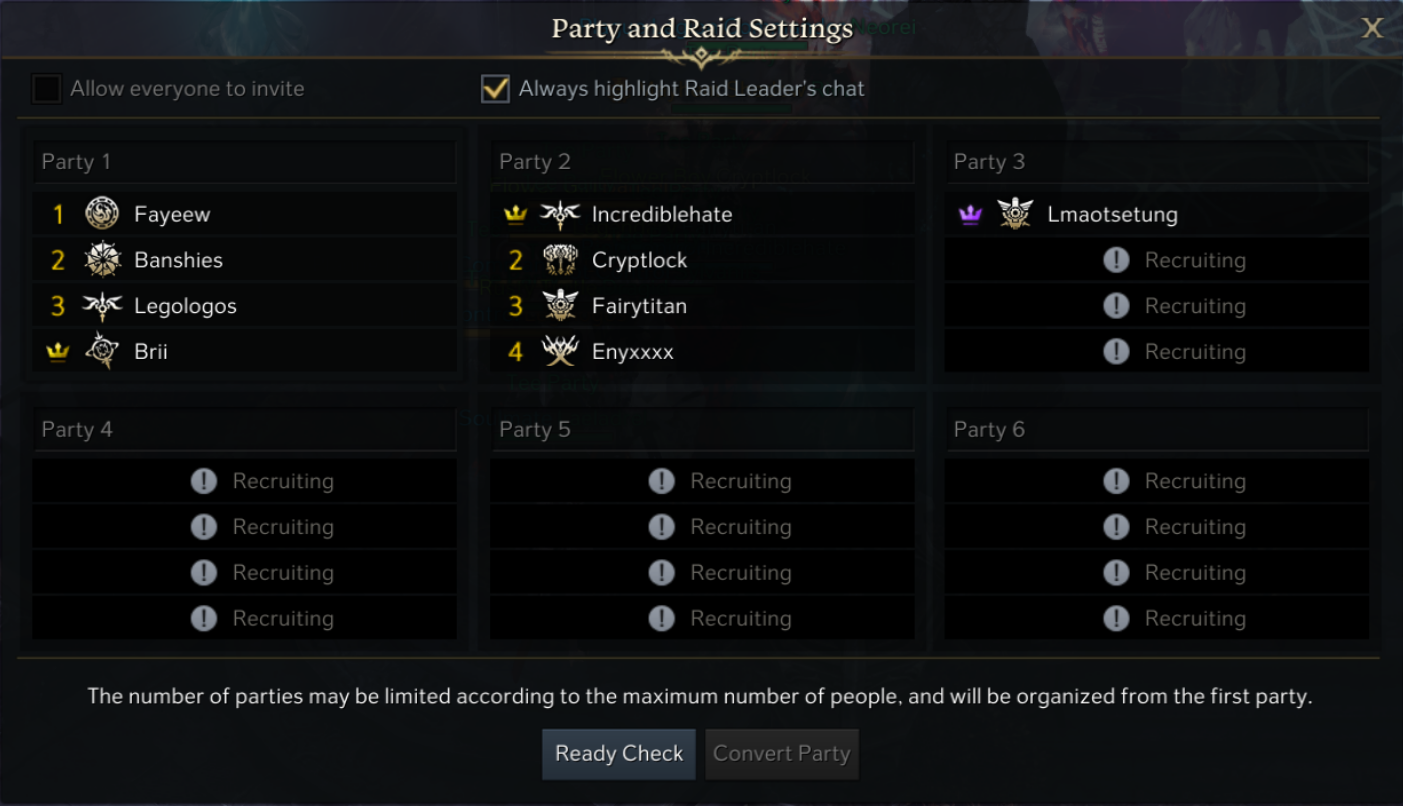Click the class icon beside Enyxxxx
The height and width of the screenshot is (806, 1403).
pos(560,352)
